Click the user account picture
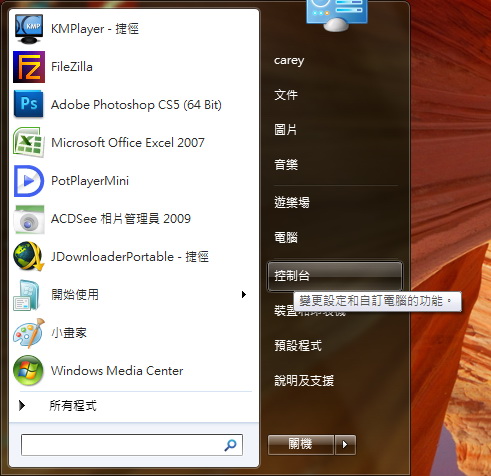The image size is (491, 476). click(x=337, y=15)
